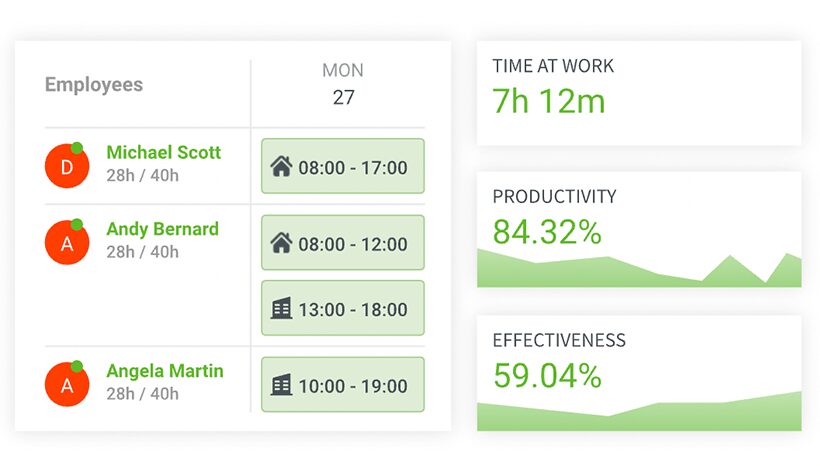820x466 pixels.
Task: Select the 13:00 - 18:00 office shift
Action: coord(343,308)
